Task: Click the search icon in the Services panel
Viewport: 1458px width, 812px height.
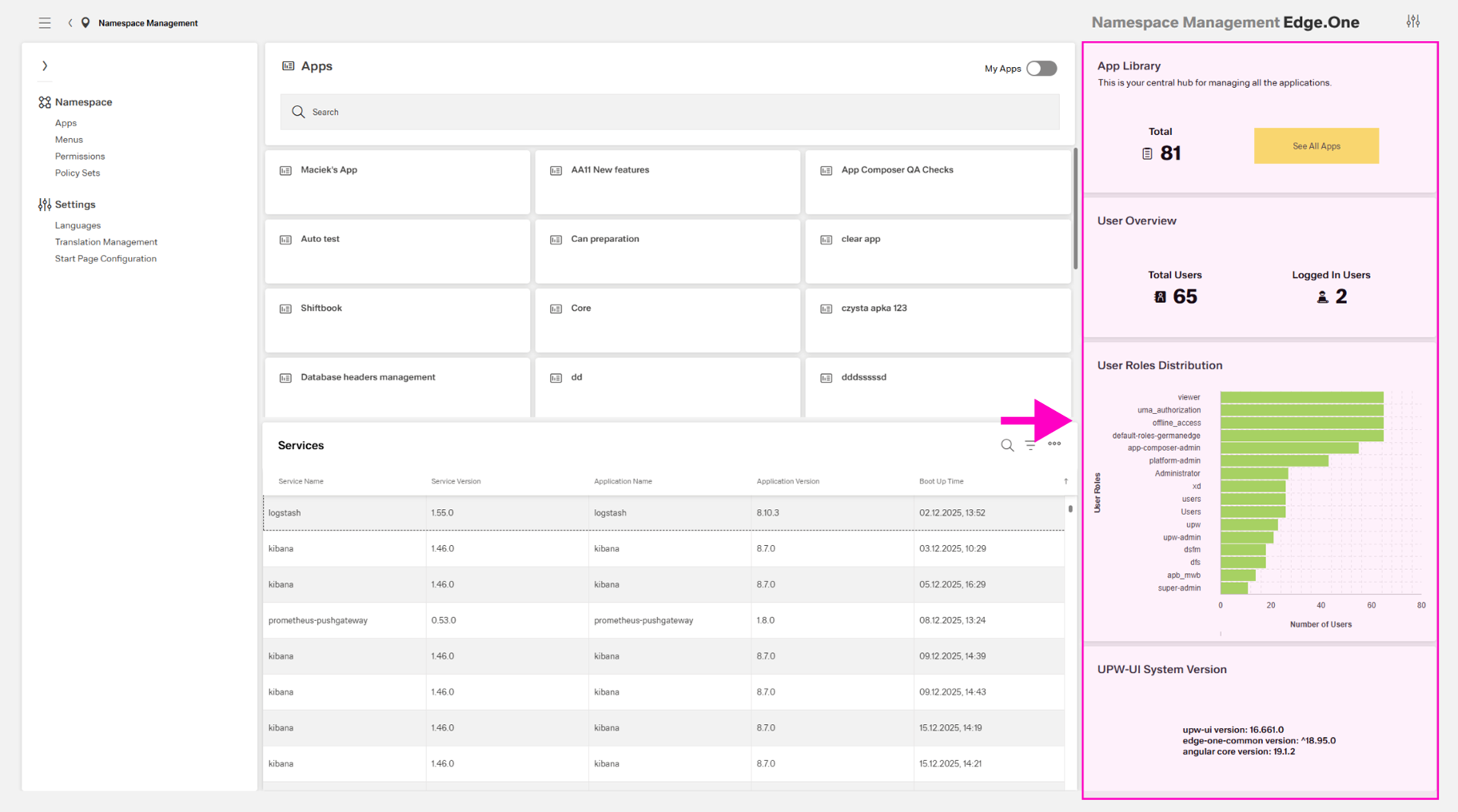Action: coord(1007,445)
